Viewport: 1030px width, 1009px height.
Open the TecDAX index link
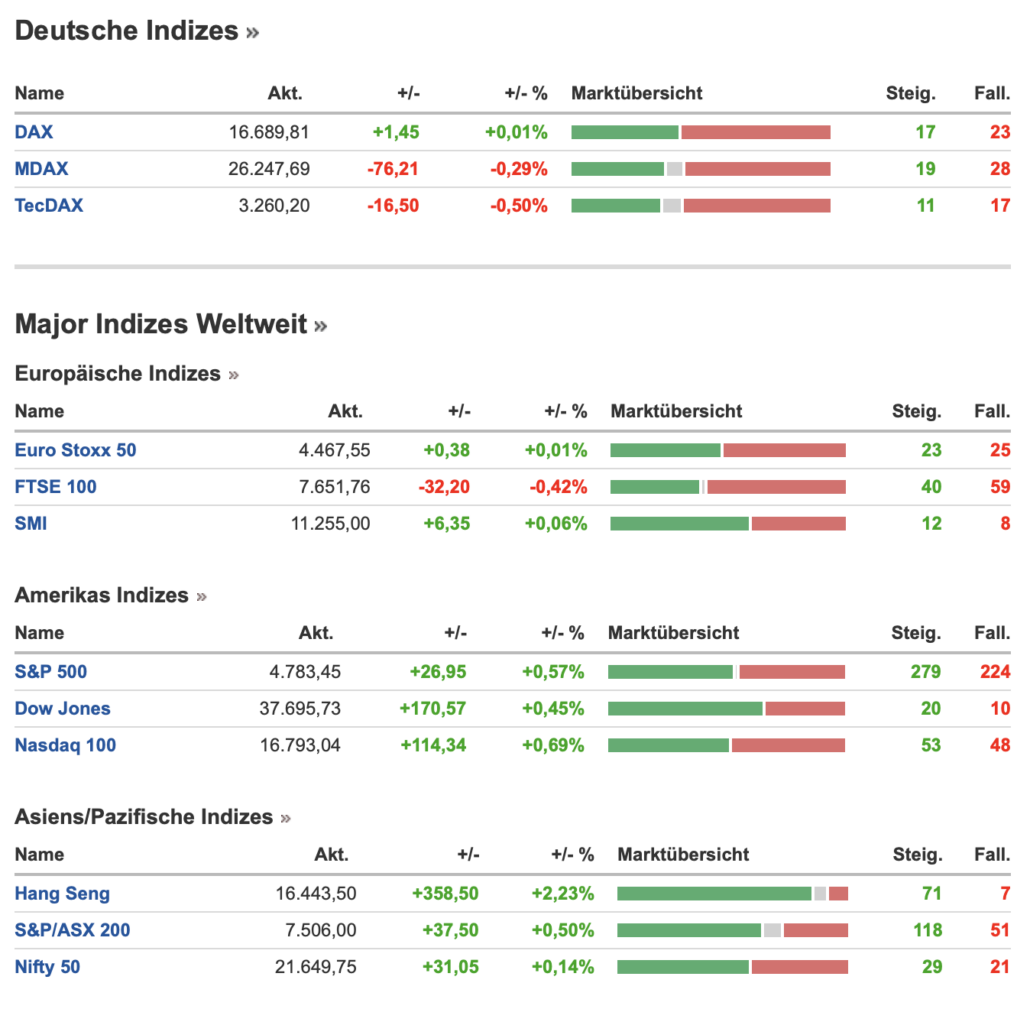tap(49, 206)
